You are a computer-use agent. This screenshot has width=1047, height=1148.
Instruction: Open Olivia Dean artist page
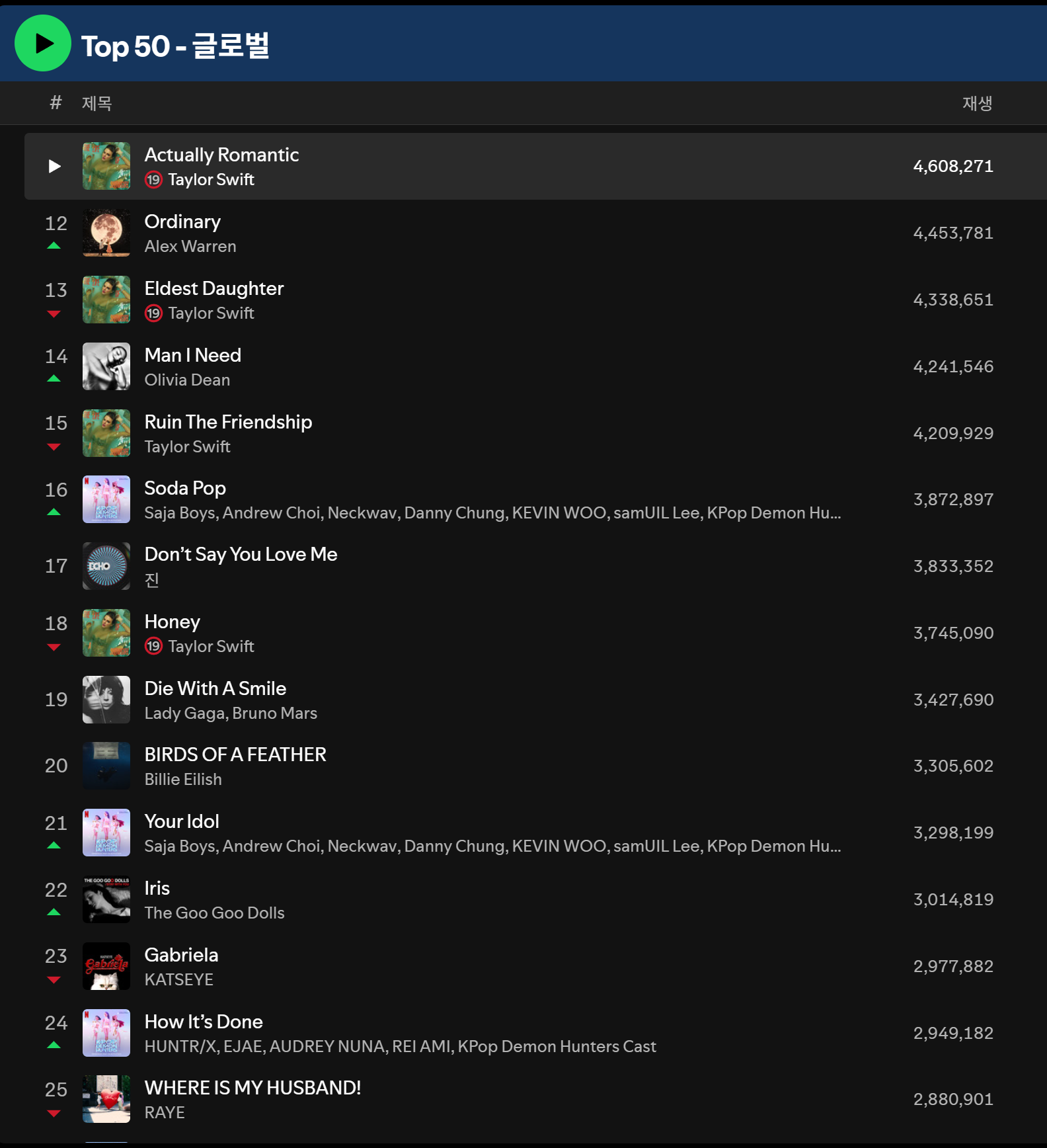click(187, 380)
